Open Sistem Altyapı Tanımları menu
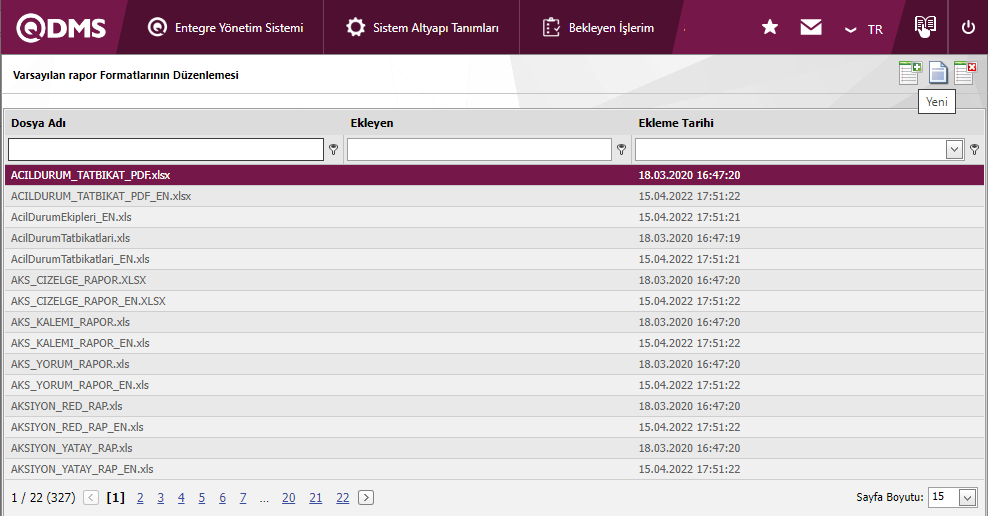The image size is (988, 516). [x=422, y=28]
